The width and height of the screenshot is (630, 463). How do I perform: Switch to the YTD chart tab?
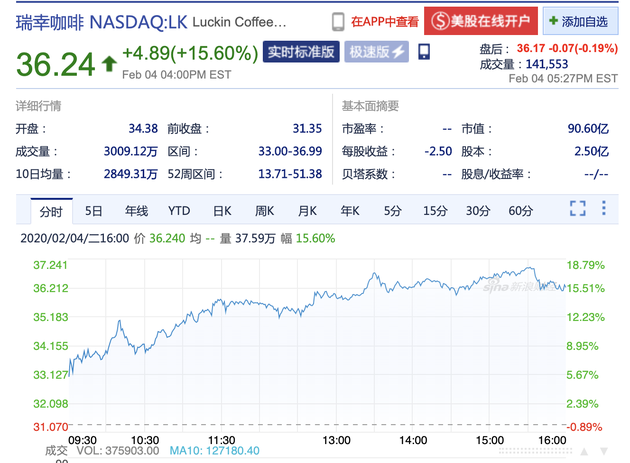click(x=179, y=211)
